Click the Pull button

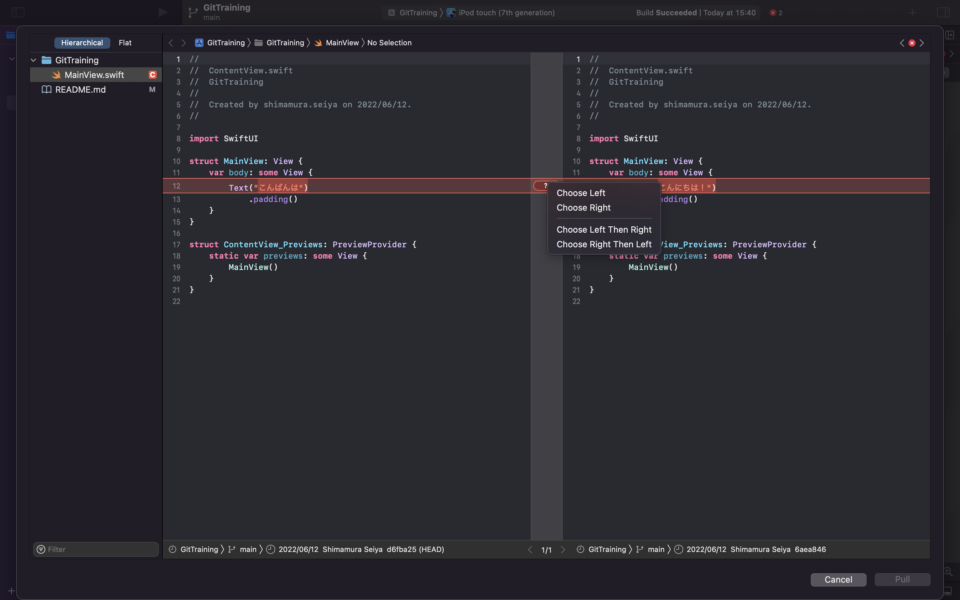click(x=902, y=579)
